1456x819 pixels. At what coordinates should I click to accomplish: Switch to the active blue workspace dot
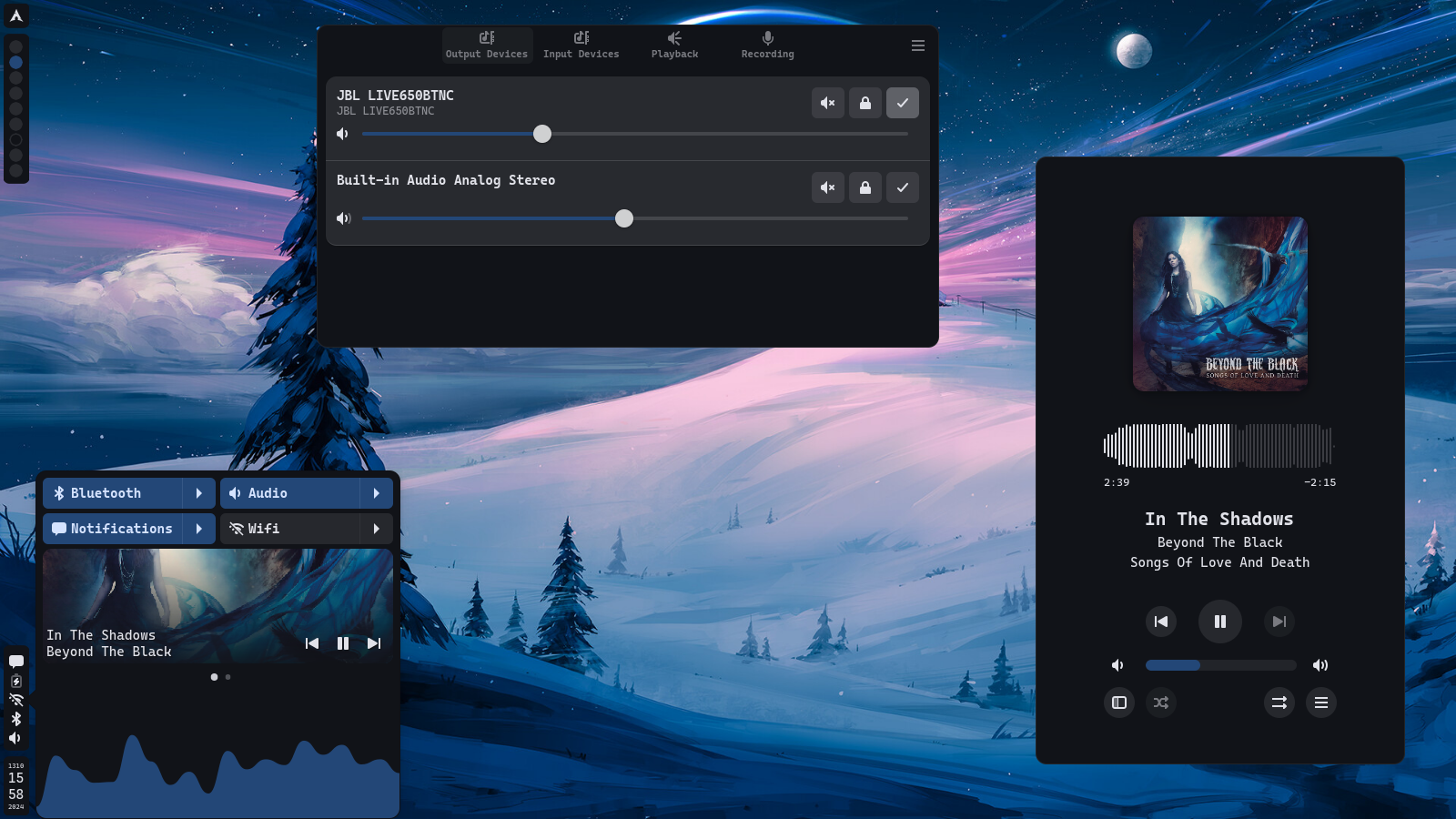point(15,63)
